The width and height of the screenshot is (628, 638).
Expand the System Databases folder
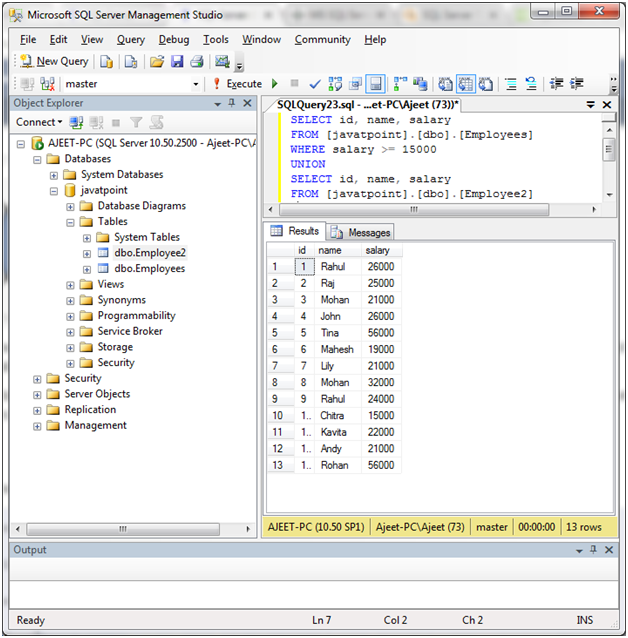[54, 175]
